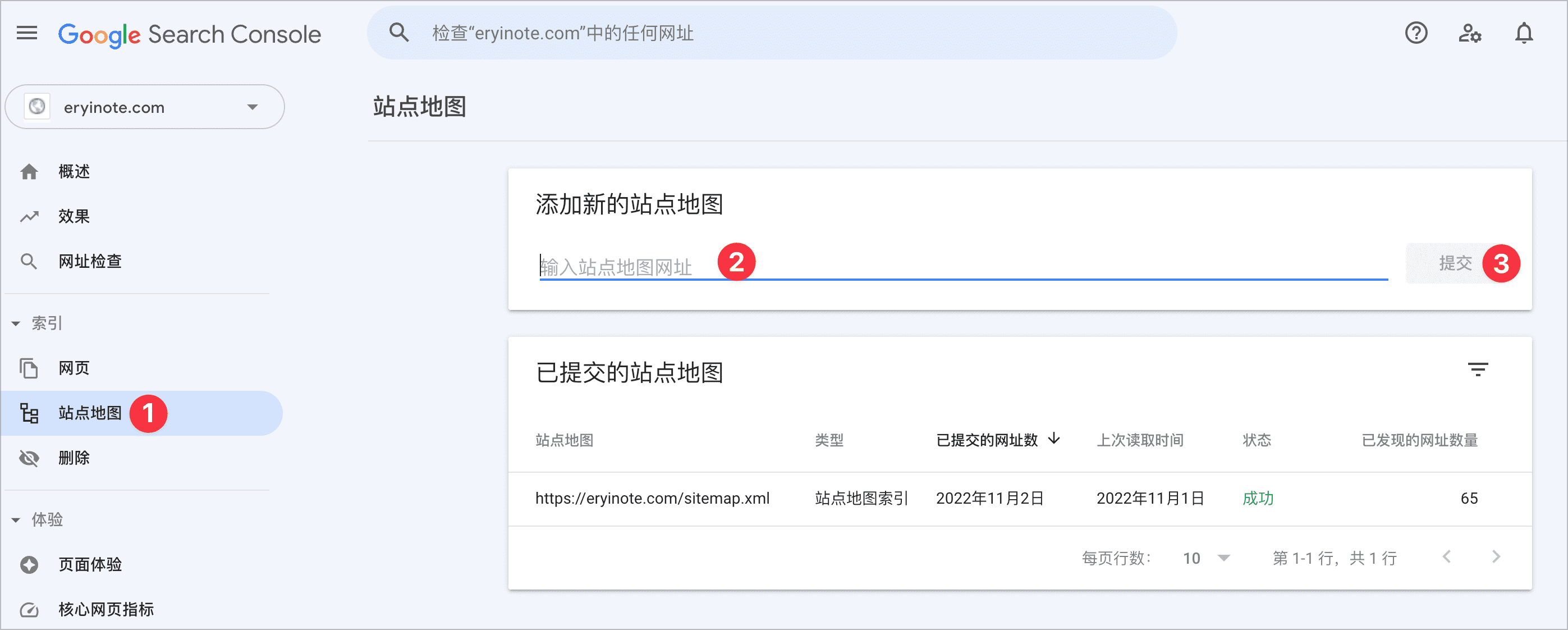Open 删除 in the sidebar
Viewport: 1568px width, 630px height.
(x=74, y=458)
